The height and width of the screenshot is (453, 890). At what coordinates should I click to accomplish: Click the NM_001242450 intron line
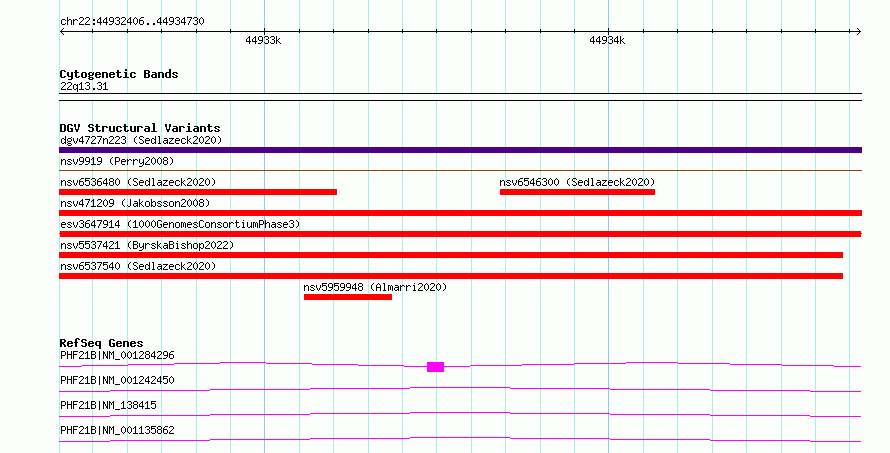460,389
